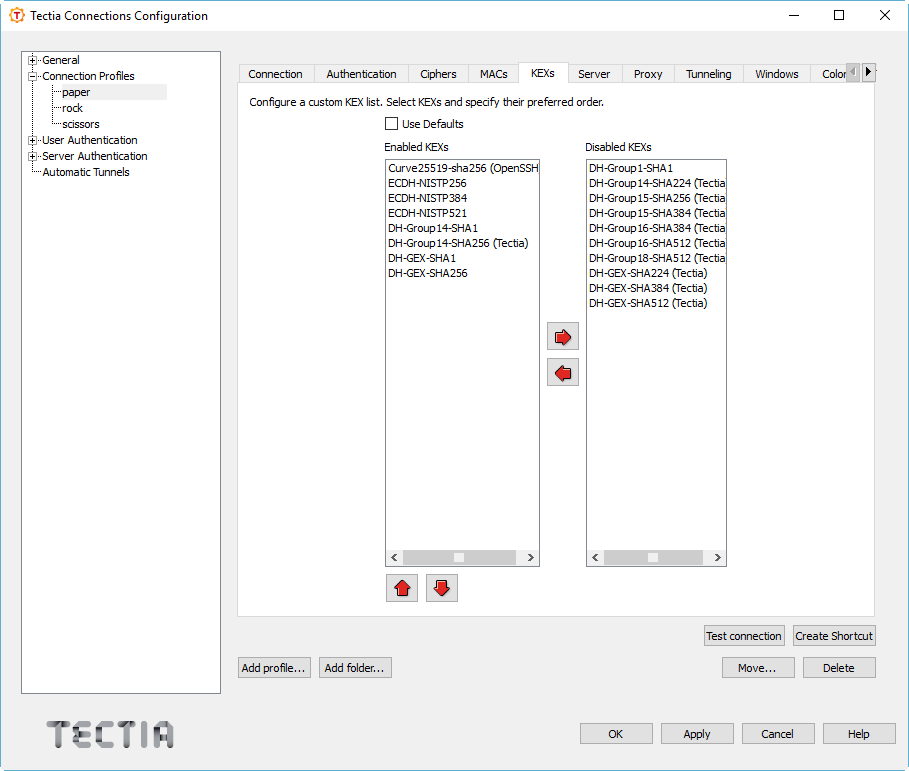Image resolution: width=909 pixels, height=771 pixels.
Task: Lower KEX priority with red down arrow
Action: pyautogui.click(x=441, y=588)
